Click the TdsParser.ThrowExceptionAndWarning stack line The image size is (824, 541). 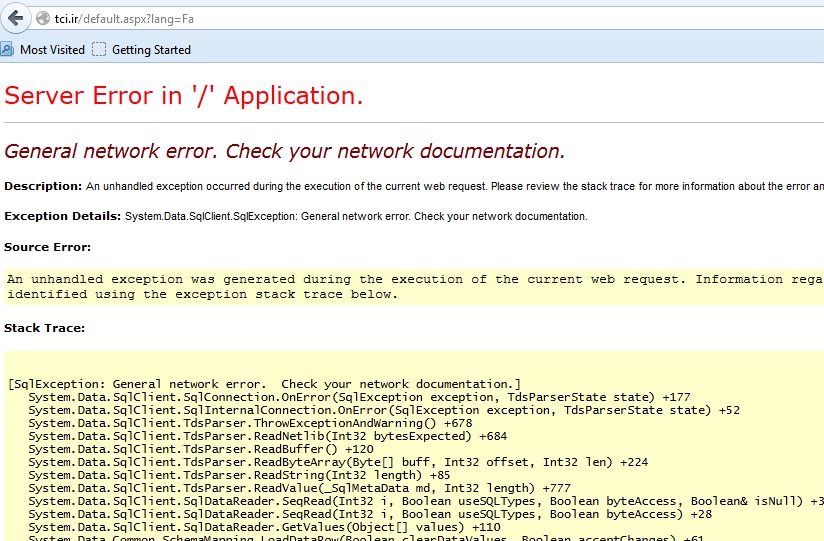[x=250, y=423]
